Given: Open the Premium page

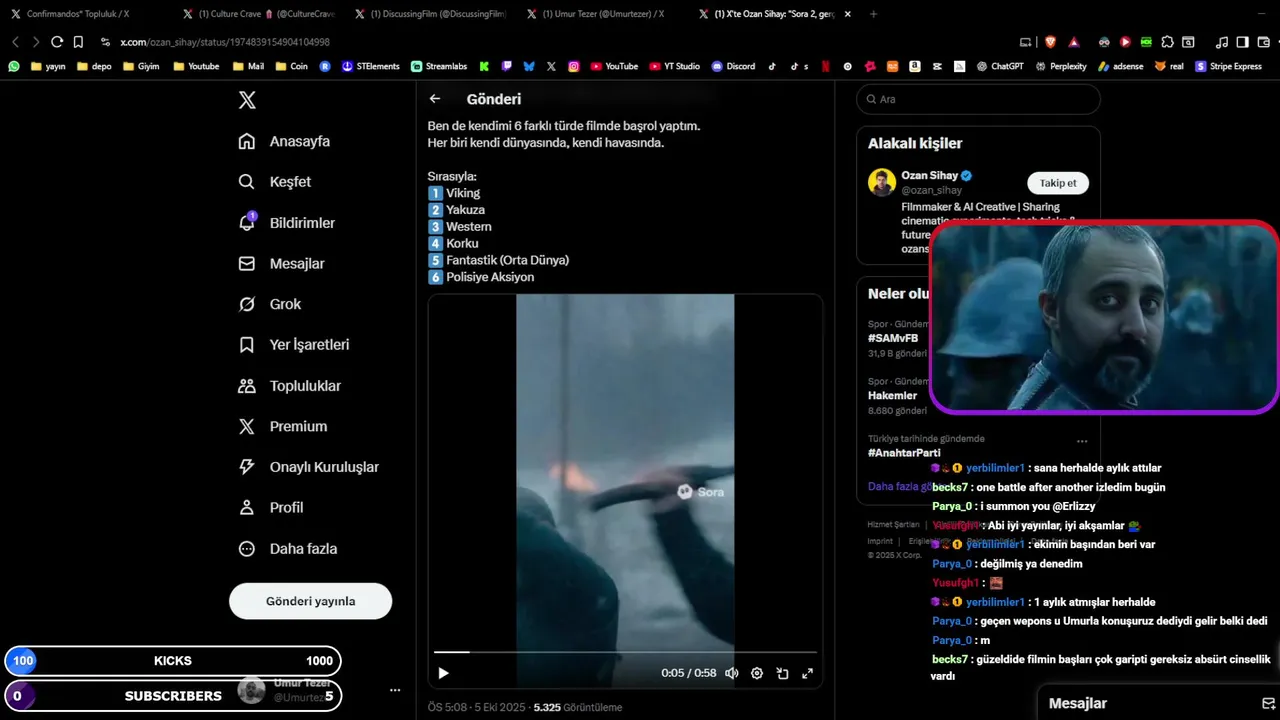Looking at the screenshot, I should click(x=283, y=426).
